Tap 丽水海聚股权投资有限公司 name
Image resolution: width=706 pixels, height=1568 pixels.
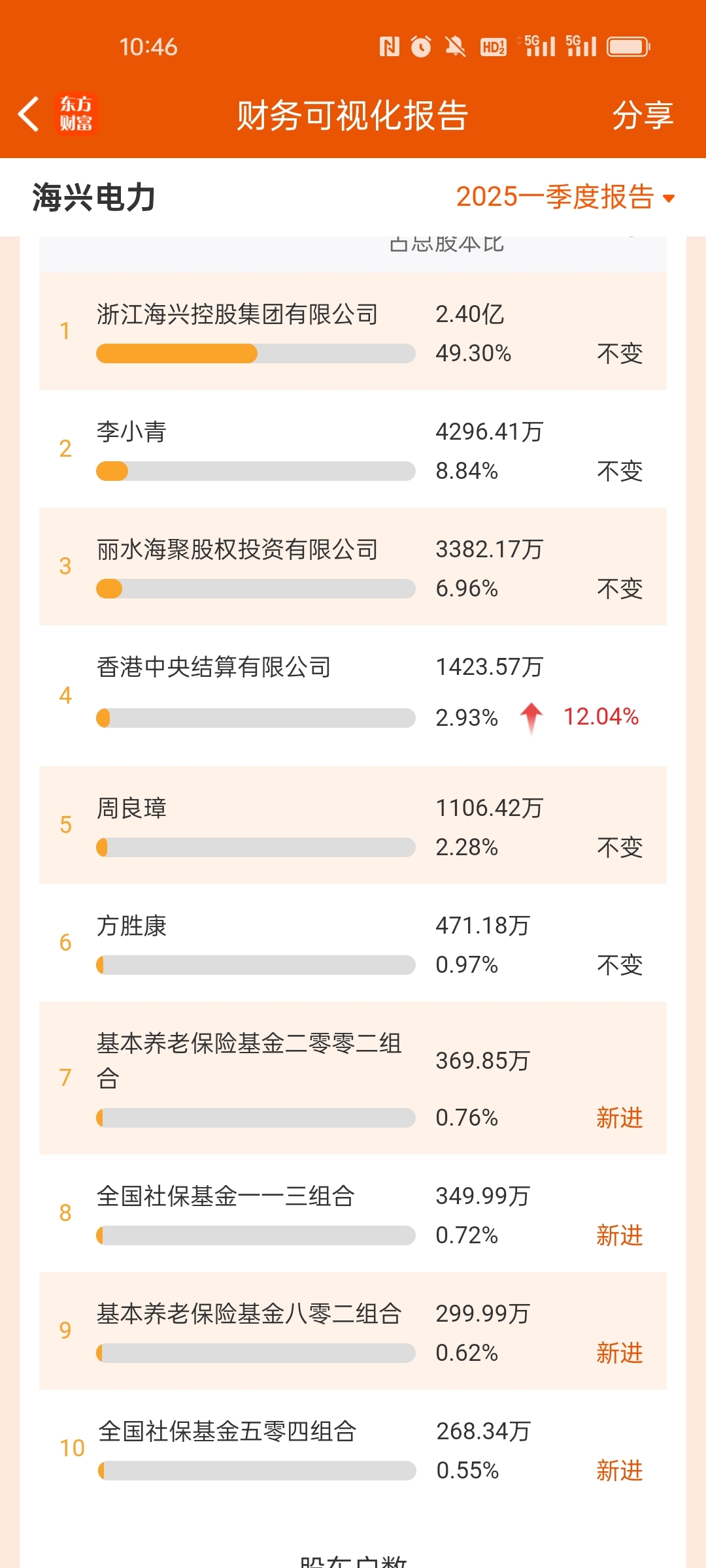pos(237,549)
